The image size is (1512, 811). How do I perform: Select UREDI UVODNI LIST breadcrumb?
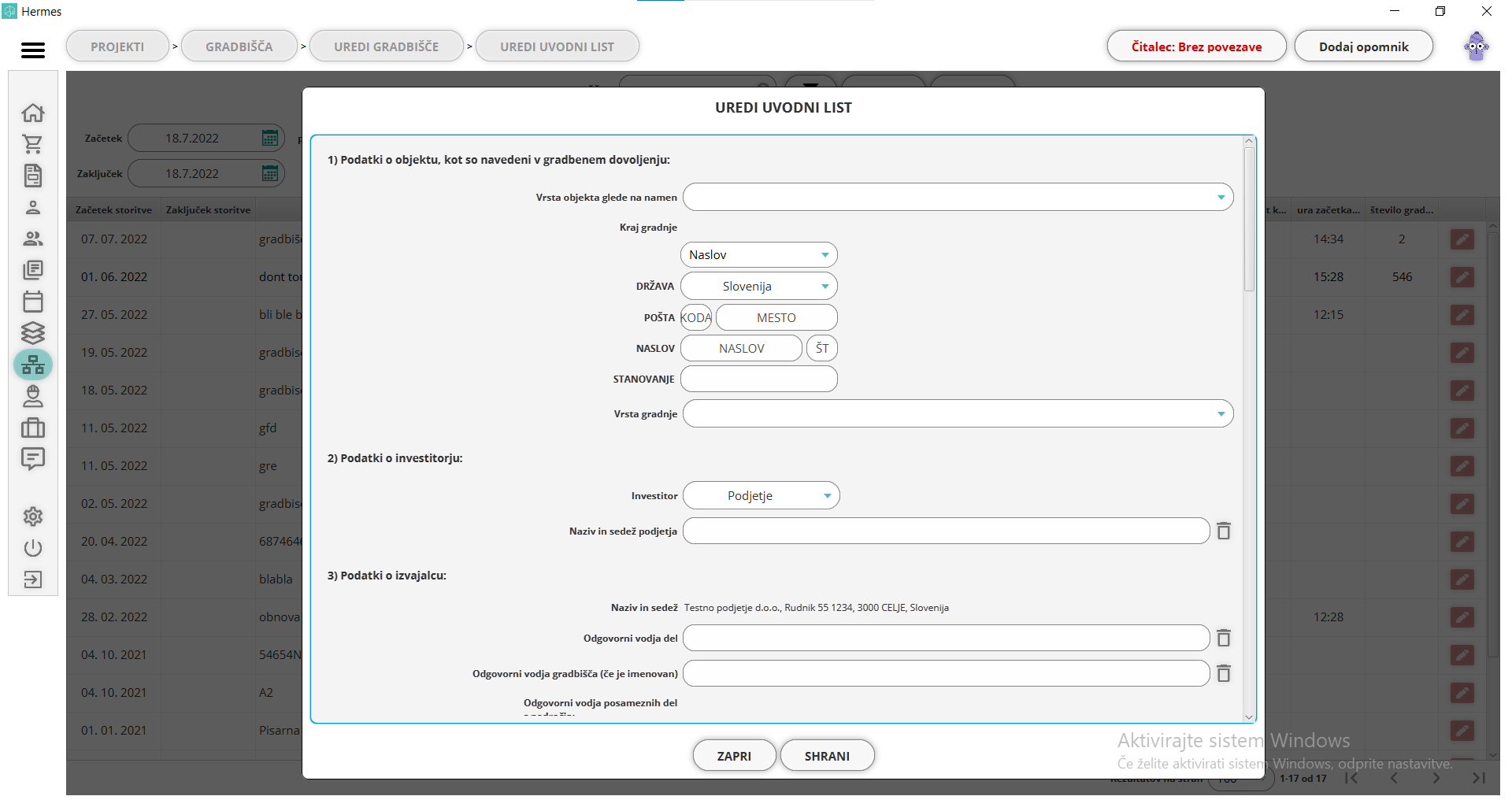coord(558,46)
